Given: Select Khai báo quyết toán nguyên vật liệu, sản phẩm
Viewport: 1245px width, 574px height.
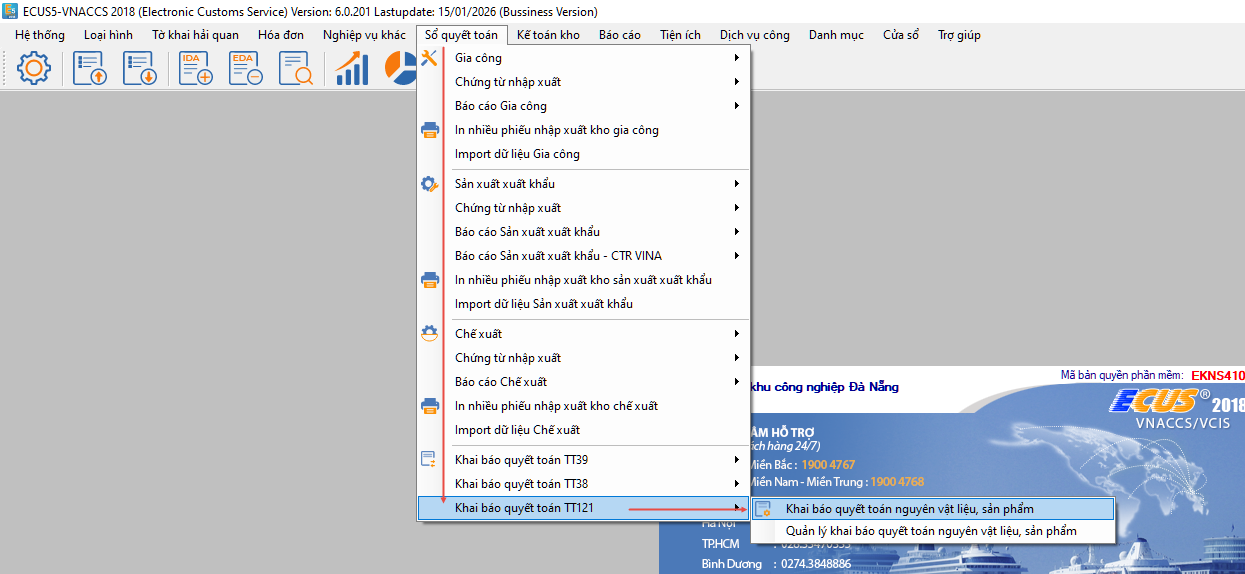Looking at the screenshot, I should click(x=909, y=509).
